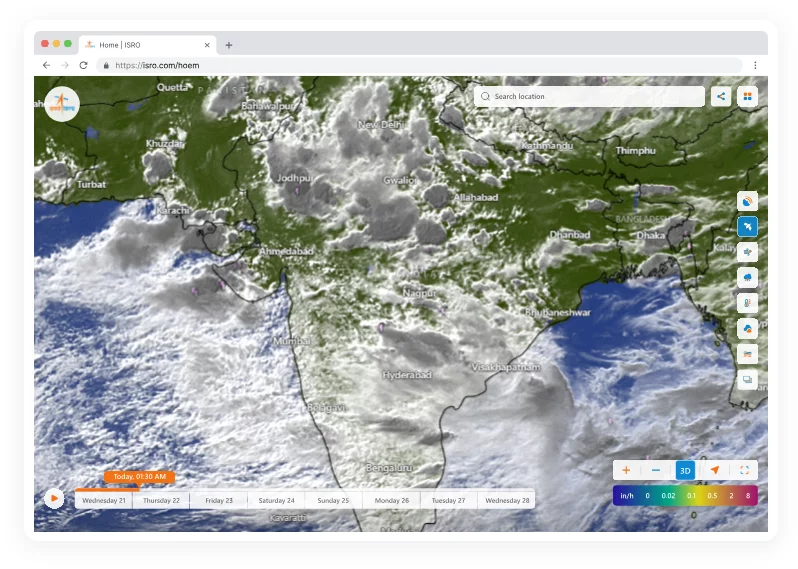Click the New Delhi map label
The width and height of the screenshot is (798, 569).
click(380, 124)
